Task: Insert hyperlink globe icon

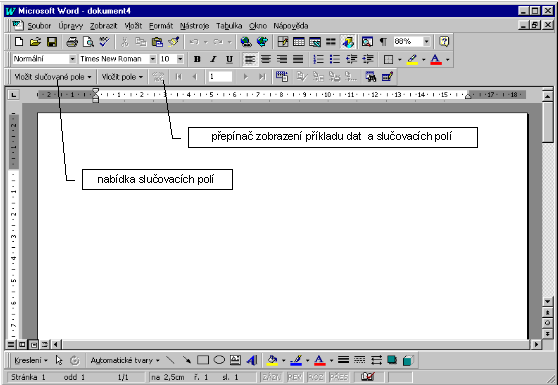Action: (x=246, y=42)
